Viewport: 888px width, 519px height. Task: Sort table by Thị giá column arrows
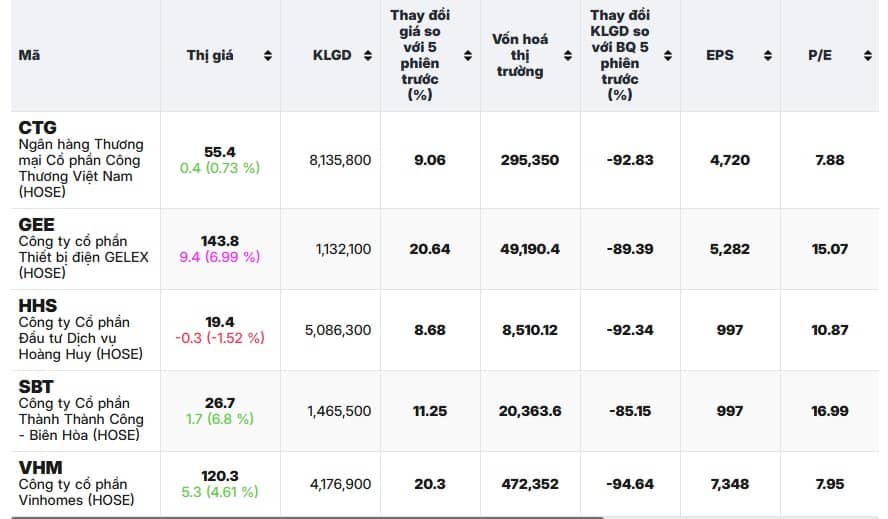[x=267, y=56]
